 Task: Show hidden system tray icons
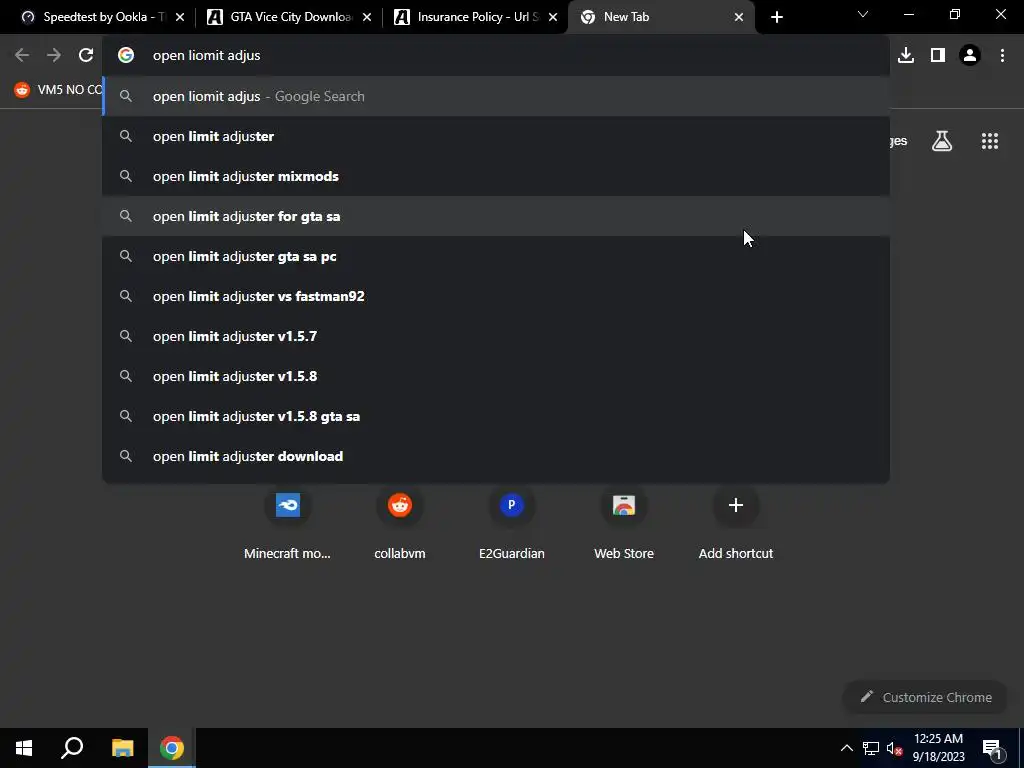846,748
